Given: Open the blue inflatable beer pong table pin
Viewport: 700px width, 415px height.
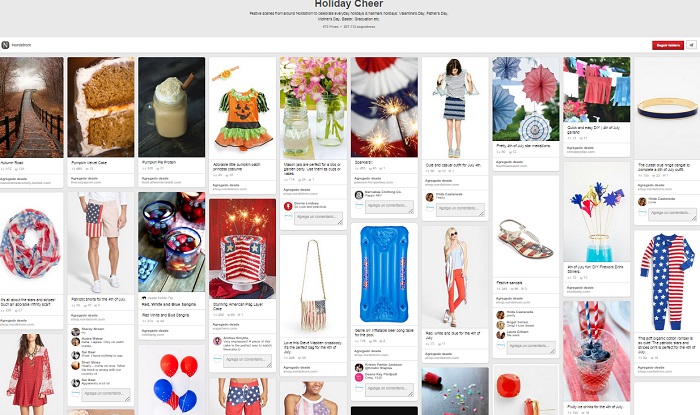Looking at the screenshot, I should tap(384, 274).
